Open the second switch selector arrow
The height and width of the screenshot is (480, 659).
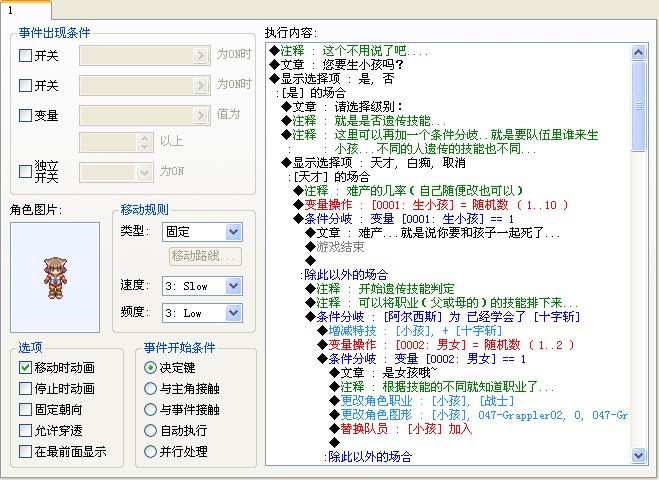click(200, 85)
